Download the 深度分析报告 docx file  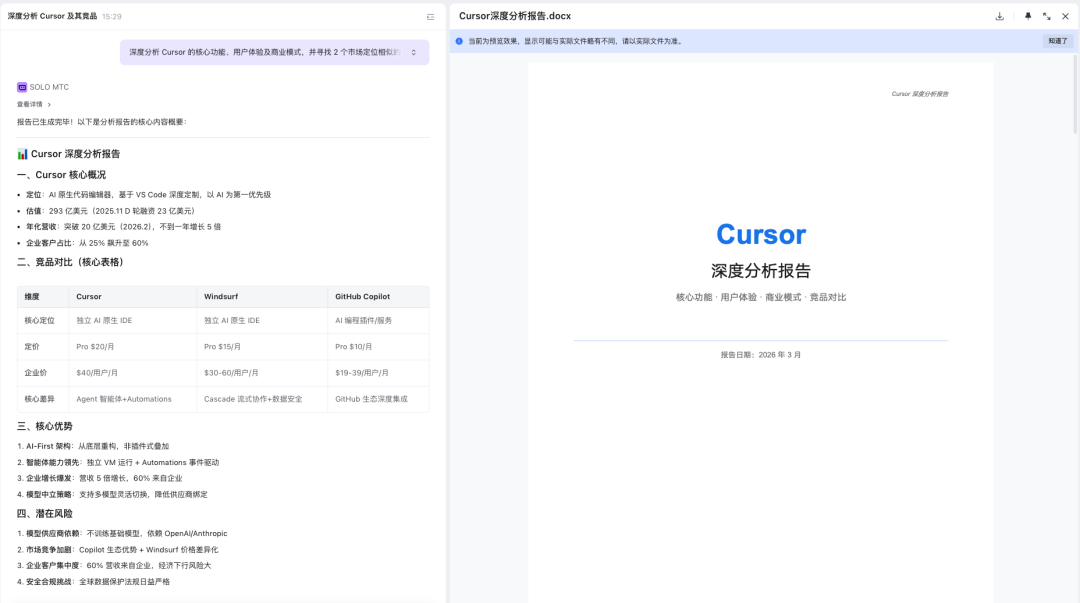pos(1000,16)
